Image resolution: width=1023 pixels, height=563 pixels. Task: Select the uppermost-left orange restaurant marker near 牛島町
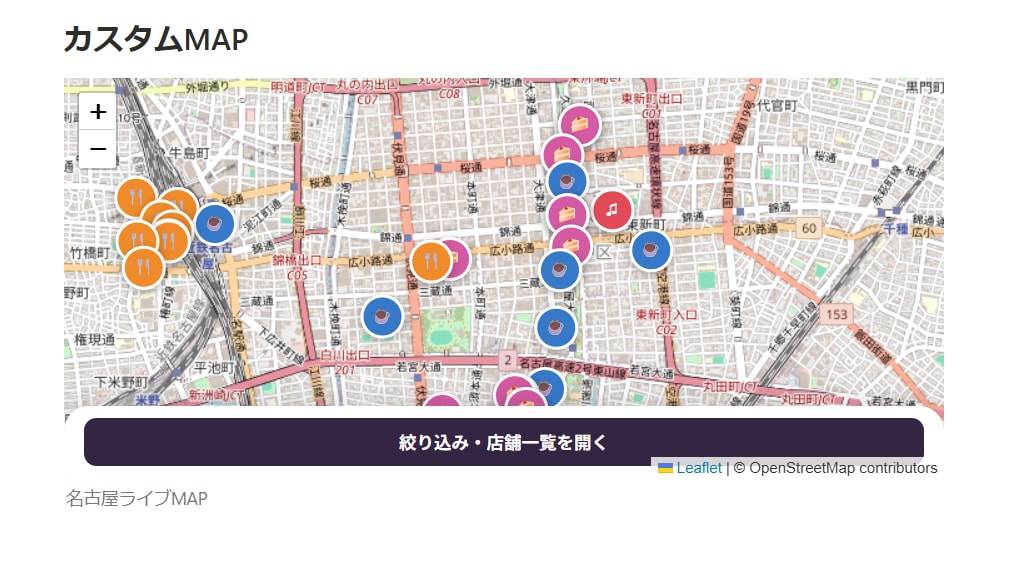pos(136,196)
